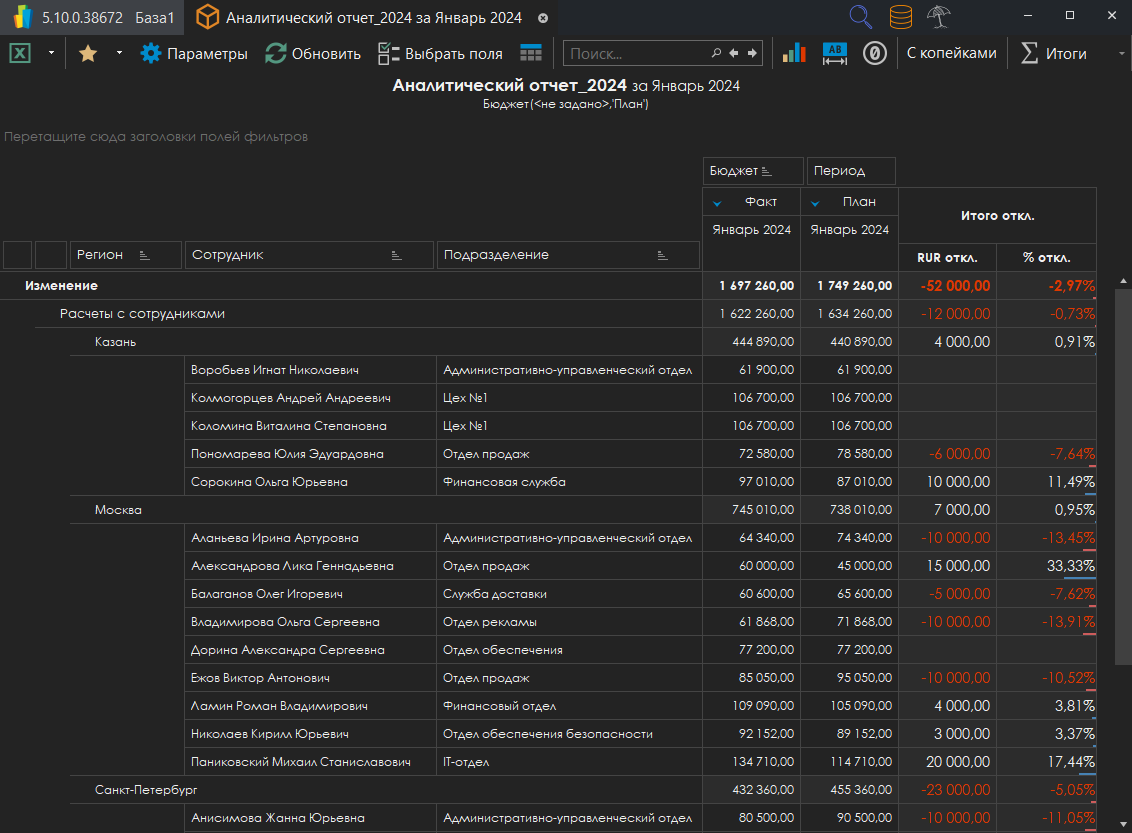The width and height of the screenshot is (1132, 833).
Task: Switch to the 'База1' tab
Action: click(x=155, y=17)
